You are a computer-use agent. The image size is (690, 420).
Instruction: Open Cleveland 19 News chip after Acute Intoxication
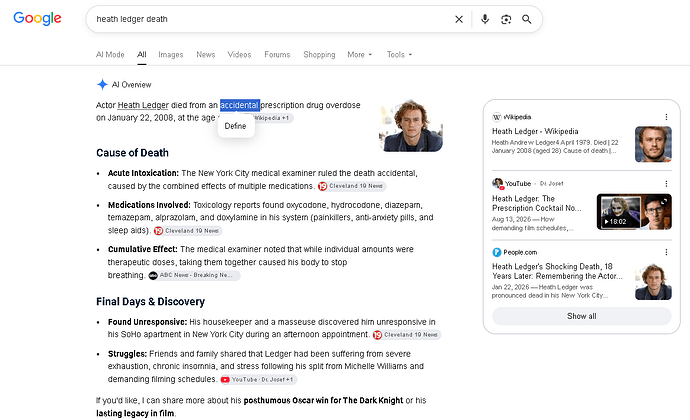(x=352, y=186)
